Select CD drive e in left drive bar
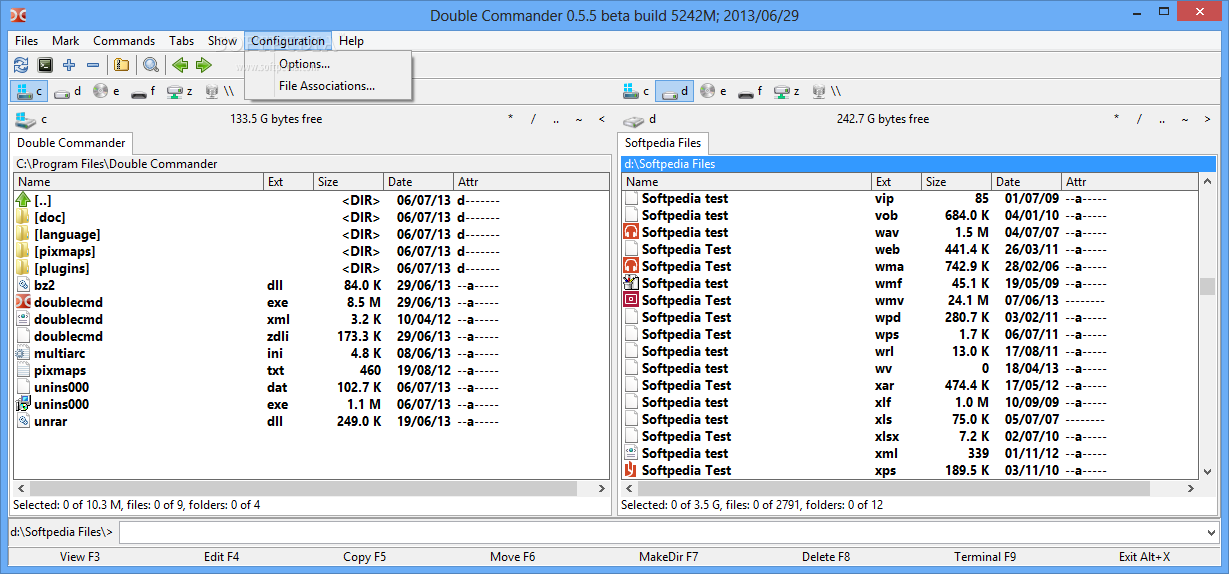This screenshot has width=1229, height=574. (x=105, y=91)
